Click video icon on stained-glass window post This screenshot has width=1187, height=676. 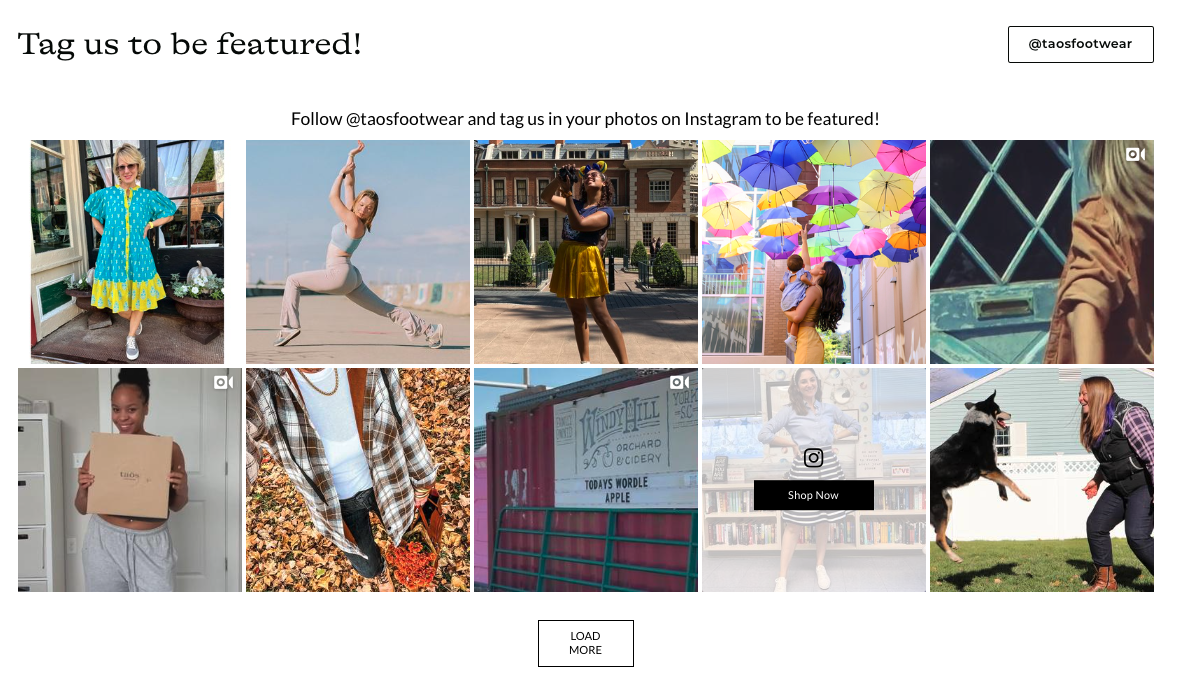tap(1135, 154)
